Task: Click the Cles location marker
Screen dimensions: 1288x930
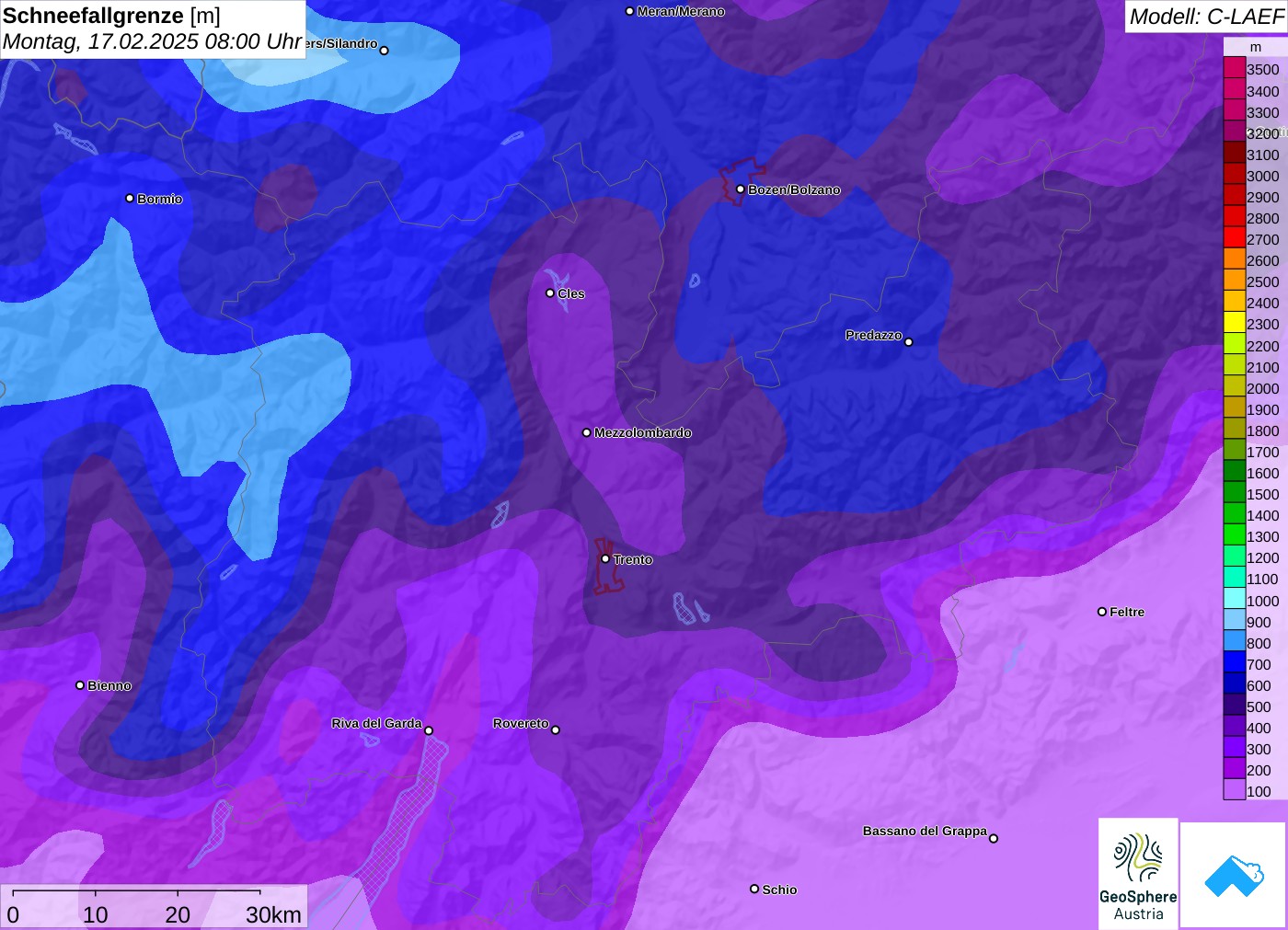Action: coord(550,293)
